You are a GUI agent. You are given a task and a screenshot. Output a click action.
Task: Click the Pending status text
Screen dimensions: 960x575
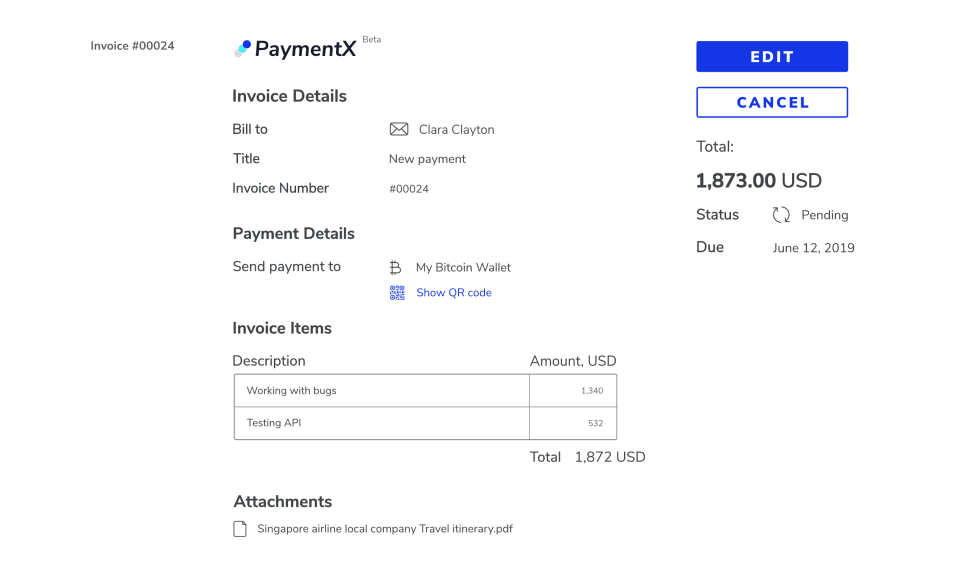[825, 215]
